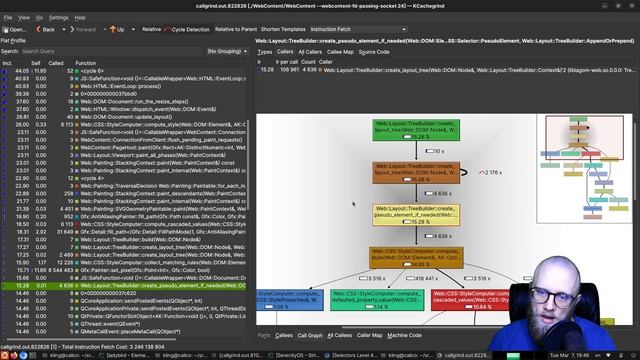Open the File menu
Image resolution: width=640 pixels, height=360 pixels.
pyautogui.click(x=8, y=18)
